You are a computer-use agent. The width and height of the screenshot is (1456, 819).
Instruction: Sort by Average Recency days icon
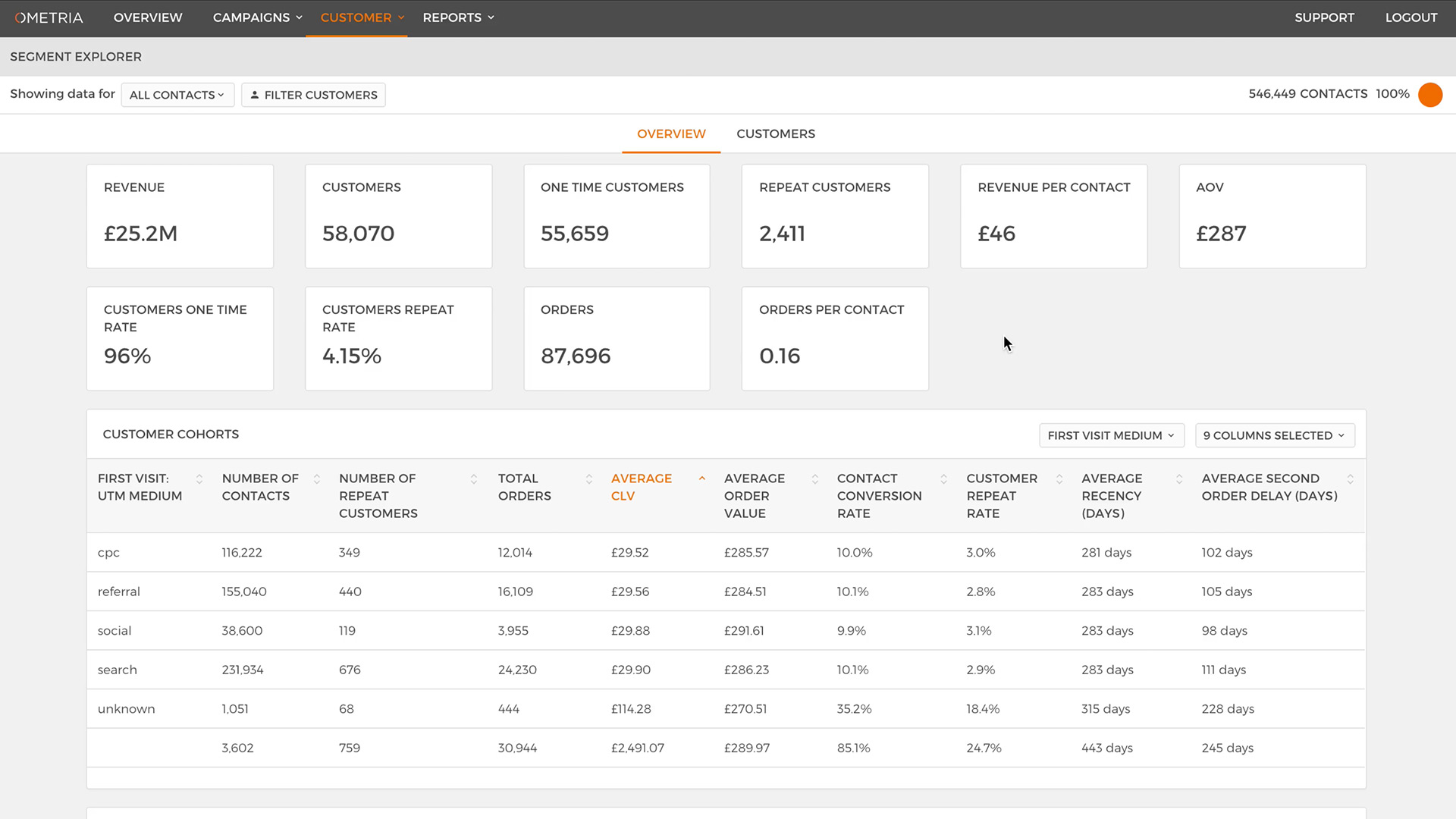1179,479
